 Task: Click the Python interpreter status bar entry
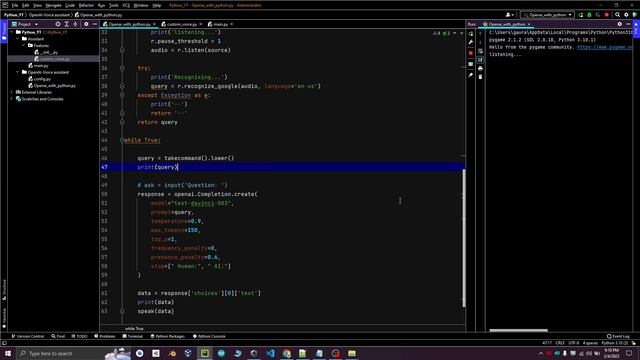point(615,343)
